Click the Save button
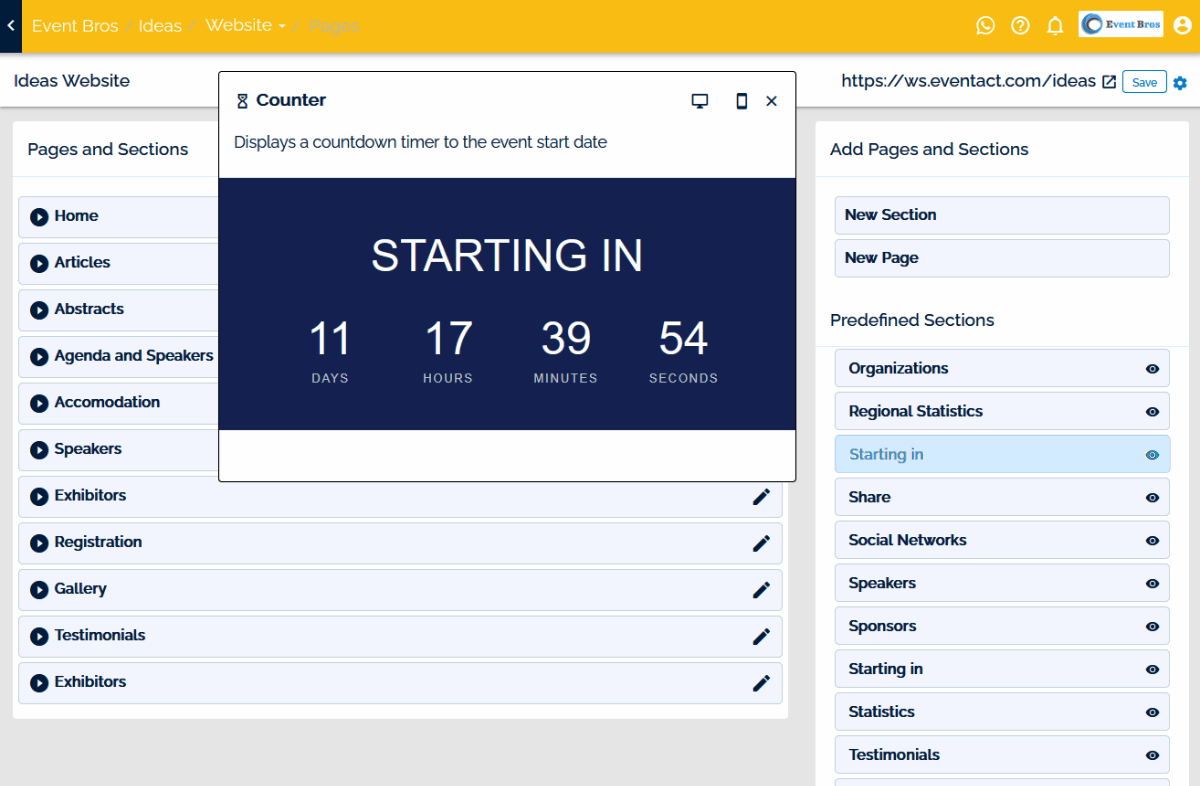The image size is (1200, 786). click(1144, 82)
